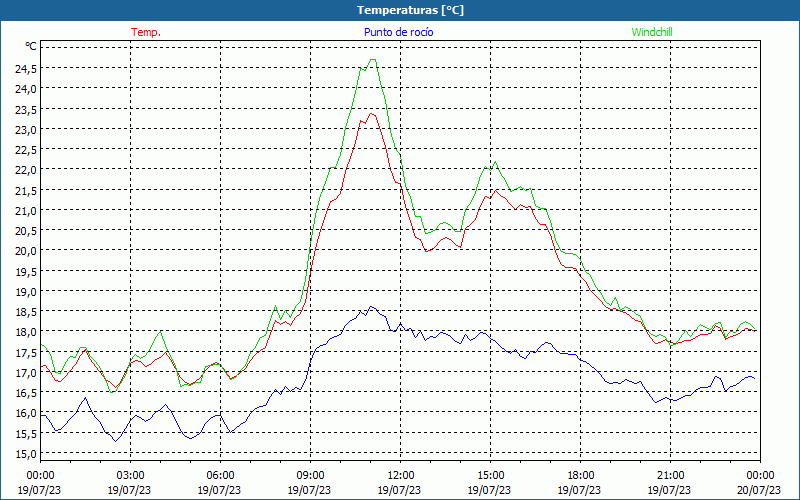The image size is (800, 500).
Task: Click the 20/07/23 date label
Action: point(759,490)
